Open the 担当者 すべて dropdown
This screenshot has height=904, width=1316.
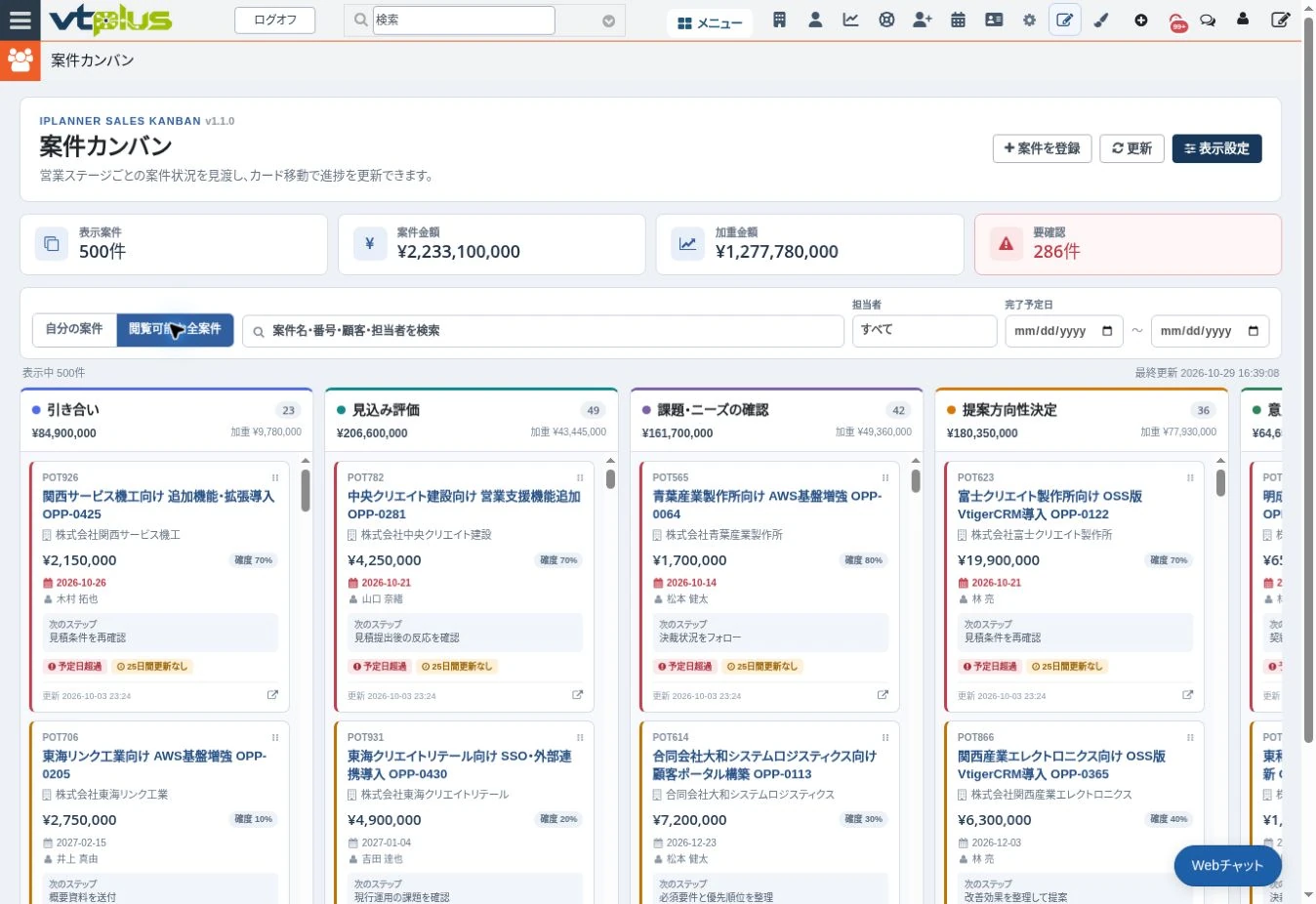pyautogui.click(x=925, y=330)
